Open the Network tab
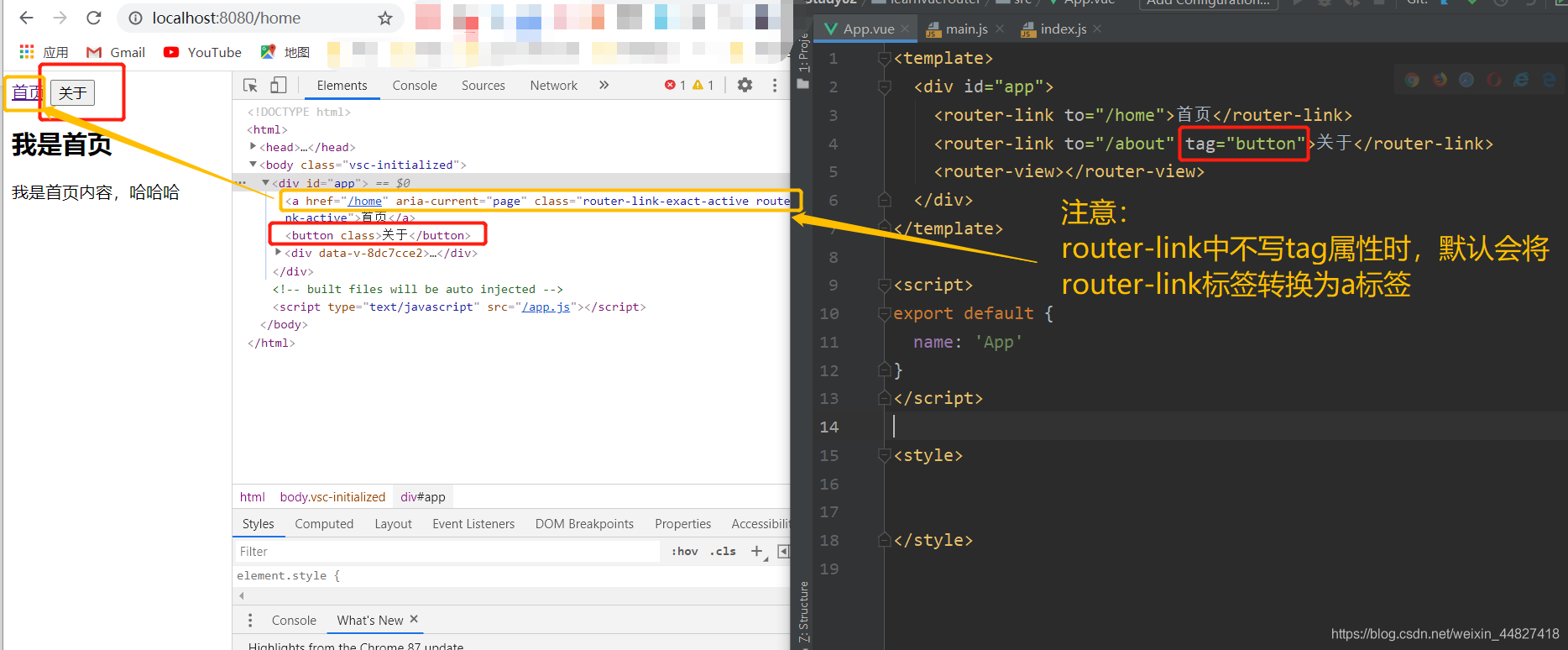 [554, 86]
